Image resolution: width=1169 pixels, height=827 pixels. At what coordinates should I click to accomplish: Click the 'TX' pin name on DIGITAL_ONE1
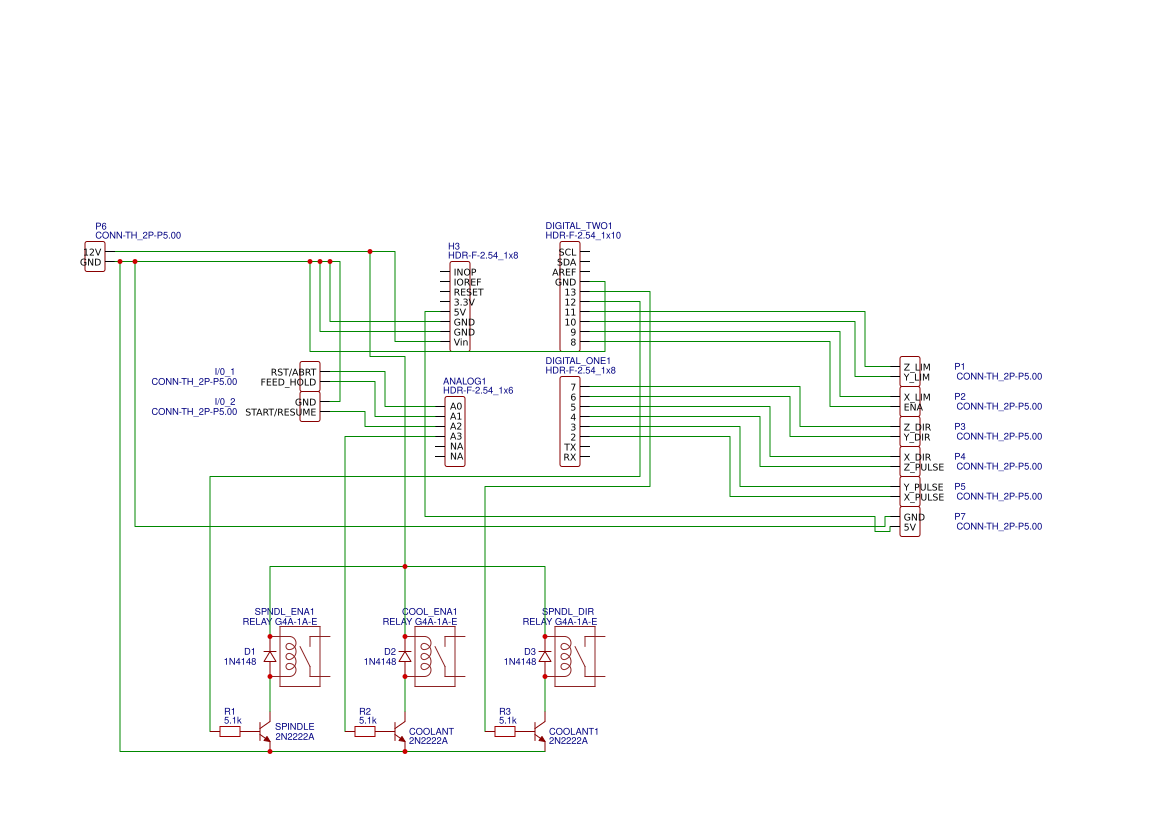tap(570, 447)
